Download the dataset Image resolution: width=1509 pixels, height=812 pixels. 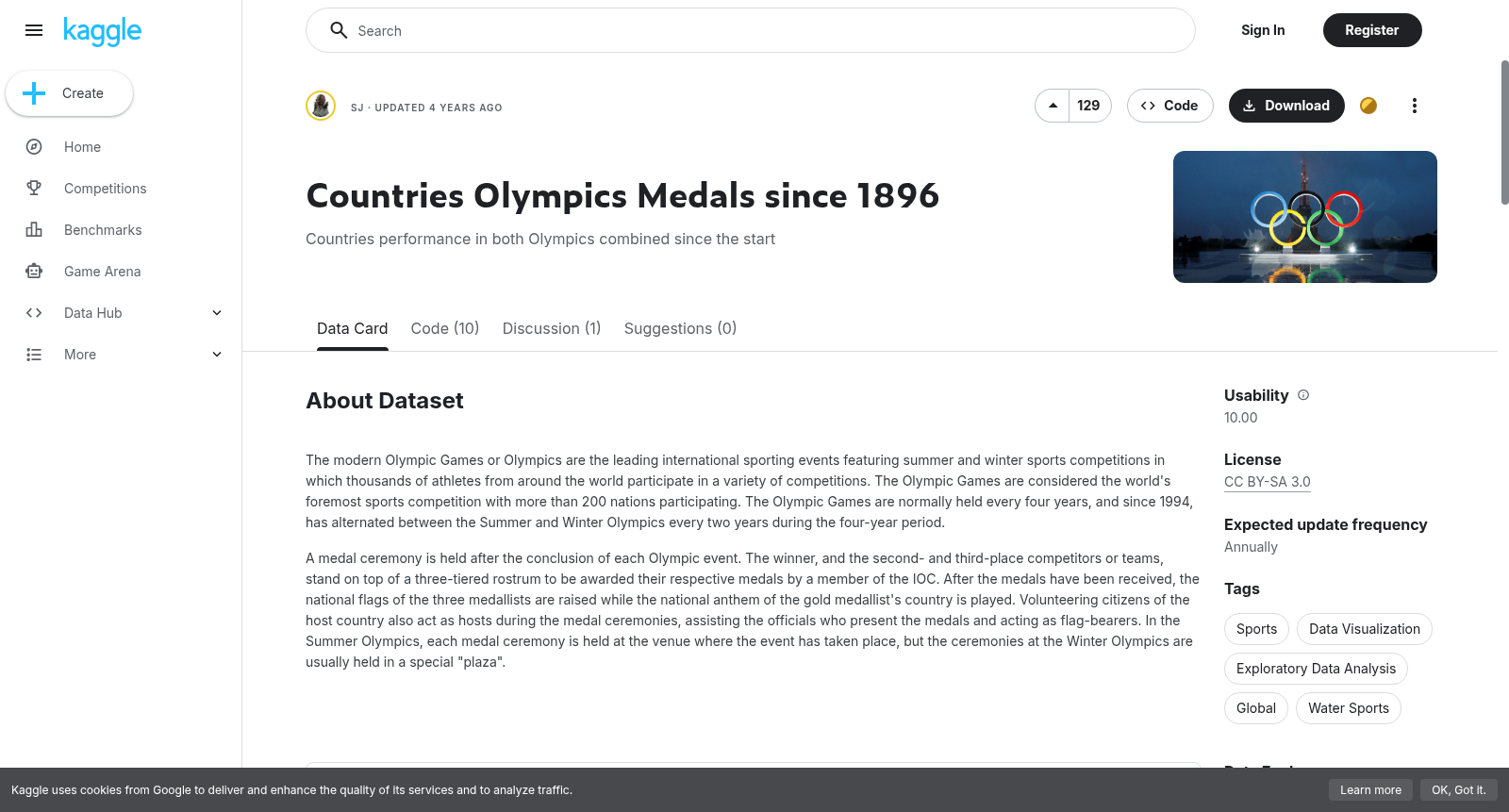pos(1286,106)
